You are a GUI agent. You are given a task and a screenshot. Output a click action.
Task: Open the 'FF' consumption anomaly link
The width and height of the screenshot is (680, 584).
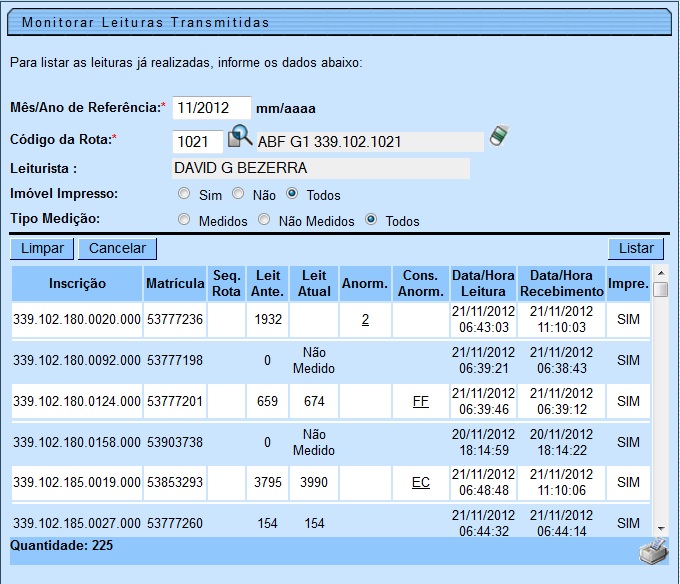[421, 401]
